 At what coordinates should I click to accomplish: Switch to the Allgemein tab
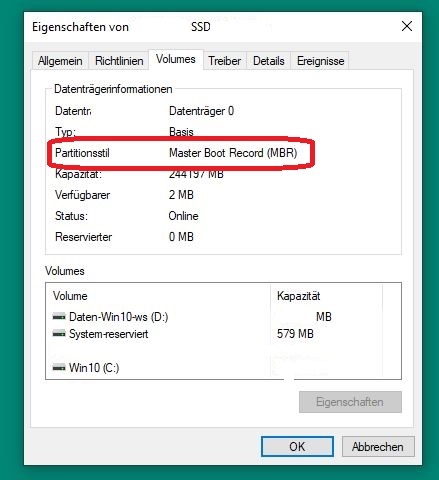[x=60, y=61]
